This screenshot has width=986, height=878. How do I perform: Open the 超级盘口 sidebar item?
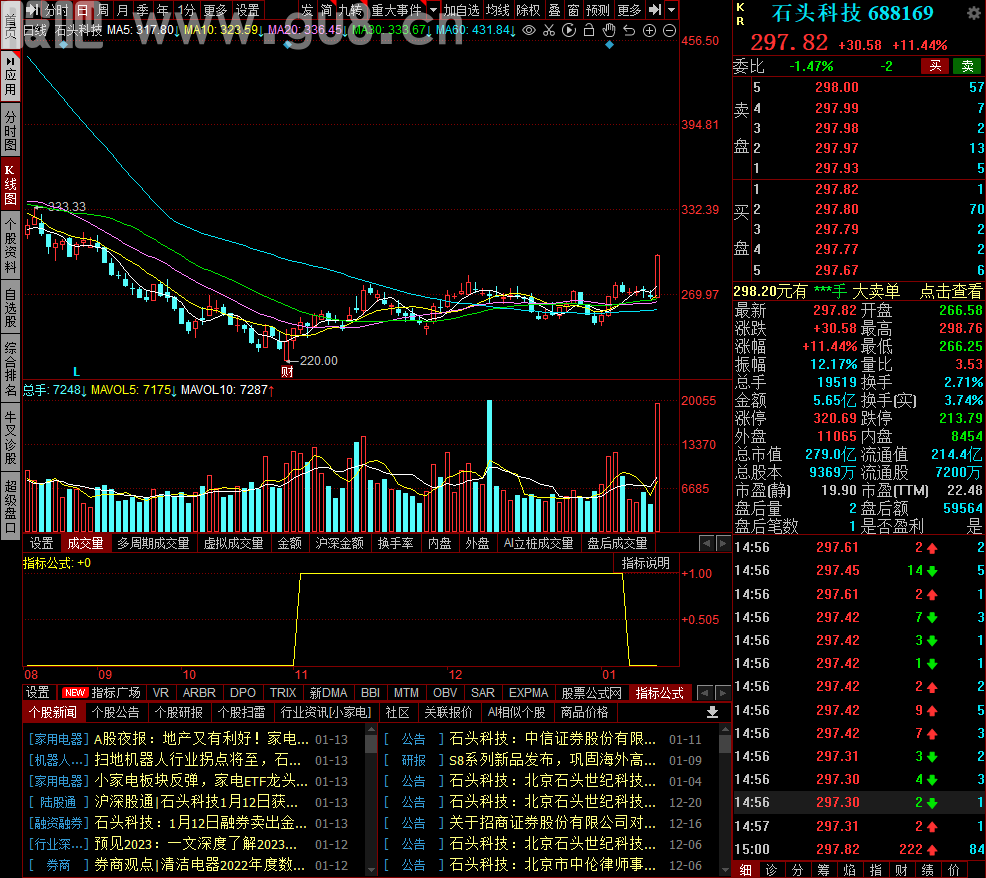point(11,506)
